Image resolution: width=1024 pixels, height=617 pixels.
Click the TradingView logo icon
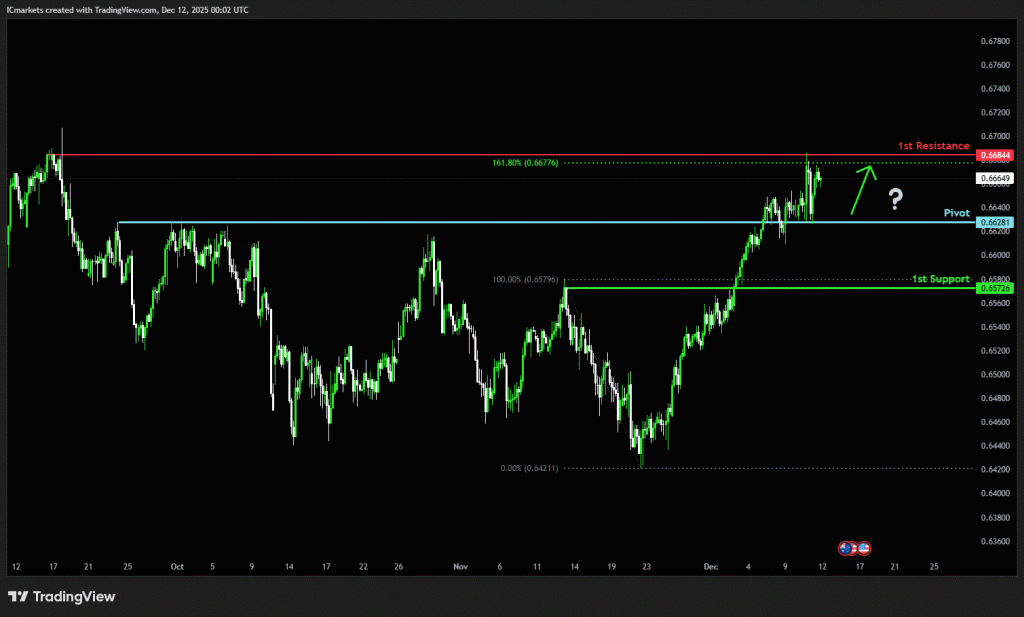click(18, 597)
